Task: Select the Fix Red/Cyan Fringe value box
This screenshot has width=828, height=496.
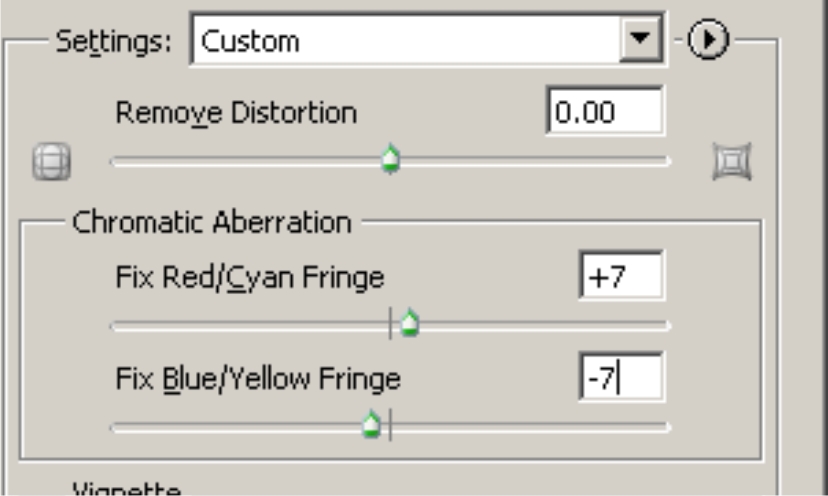Action: click(x=620, y=275)
